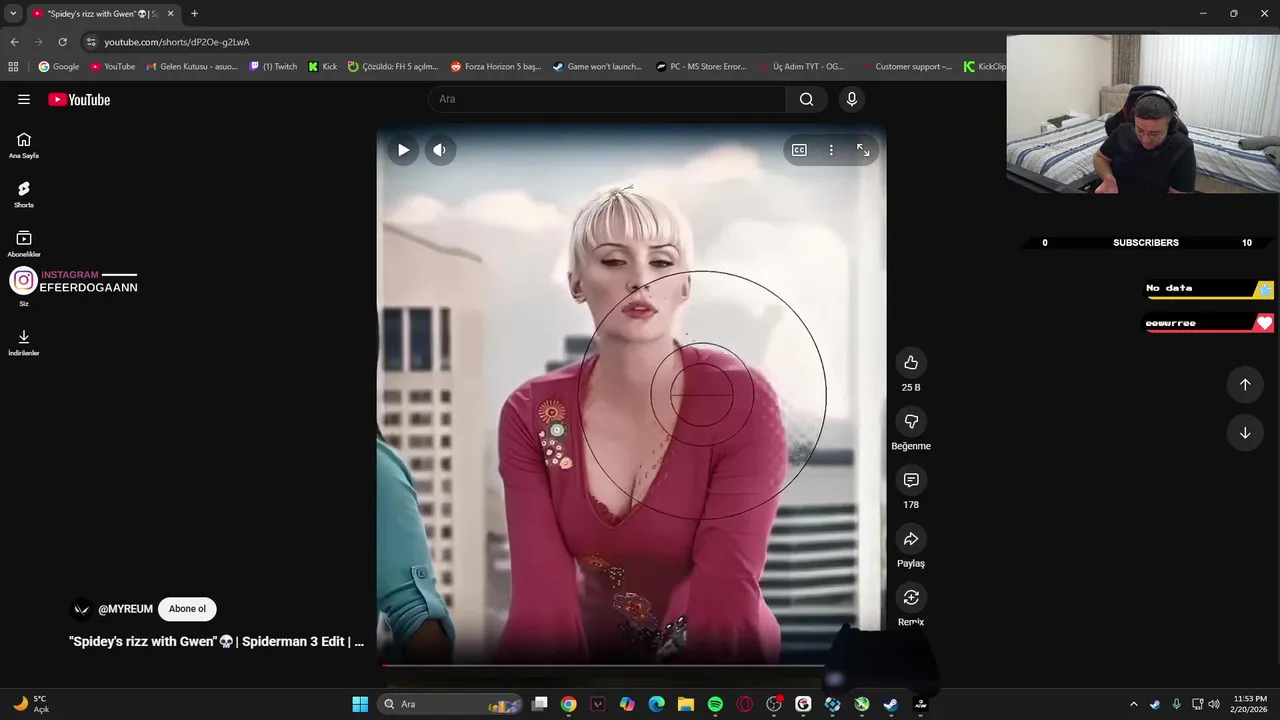
Task: Click the Spidey's rizz with Gwen title
Action: click(216, 641)
